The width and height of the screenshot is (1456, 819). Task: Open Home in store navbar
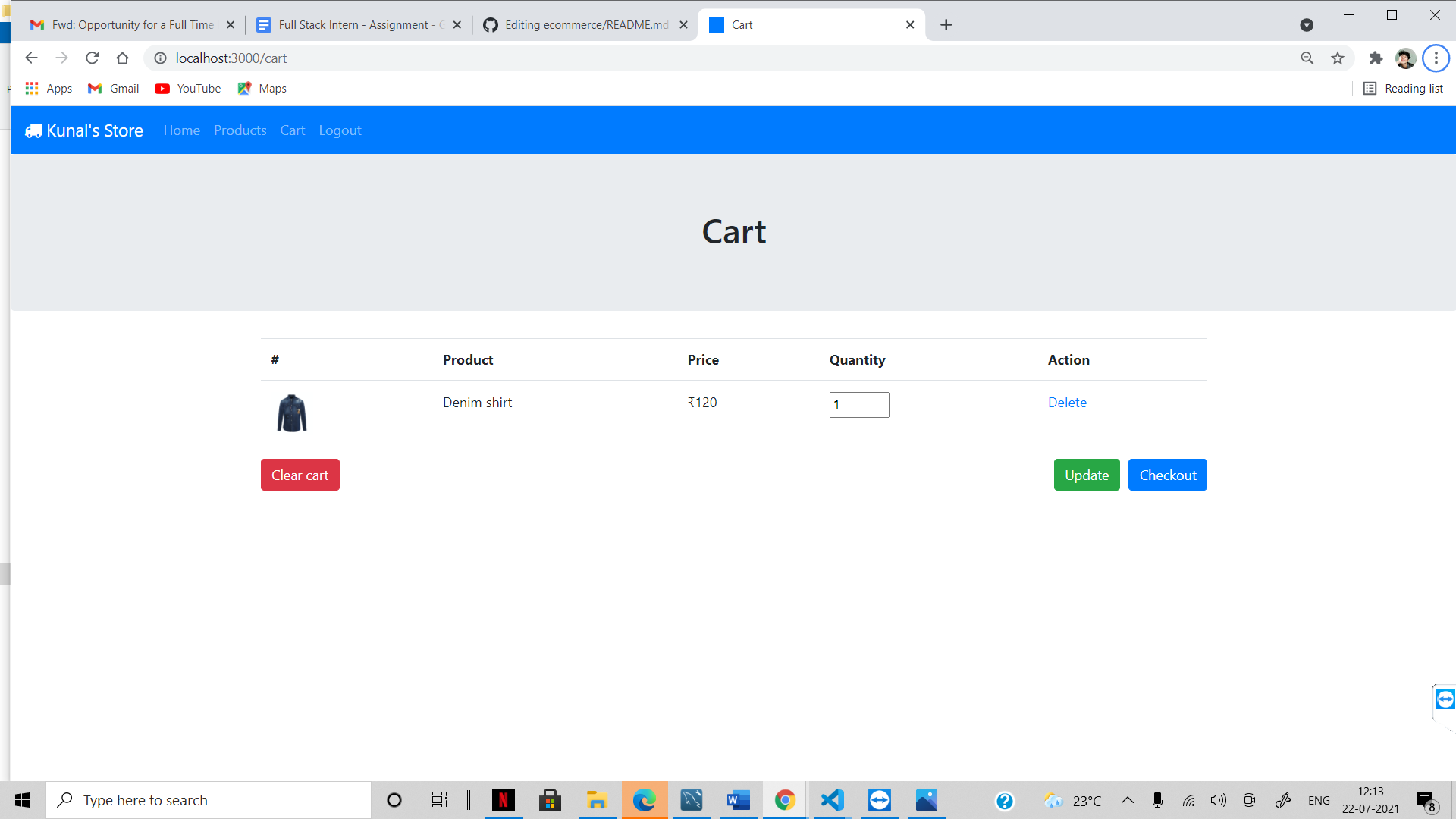point(182,130)
